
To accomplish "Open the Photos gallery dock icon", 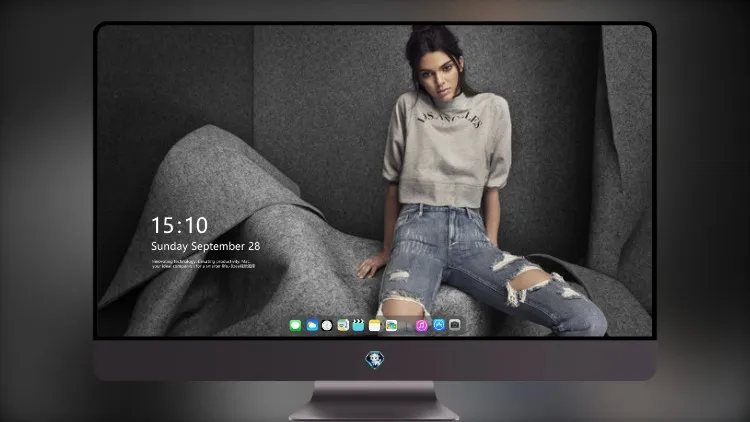I will tap(391, 326).
